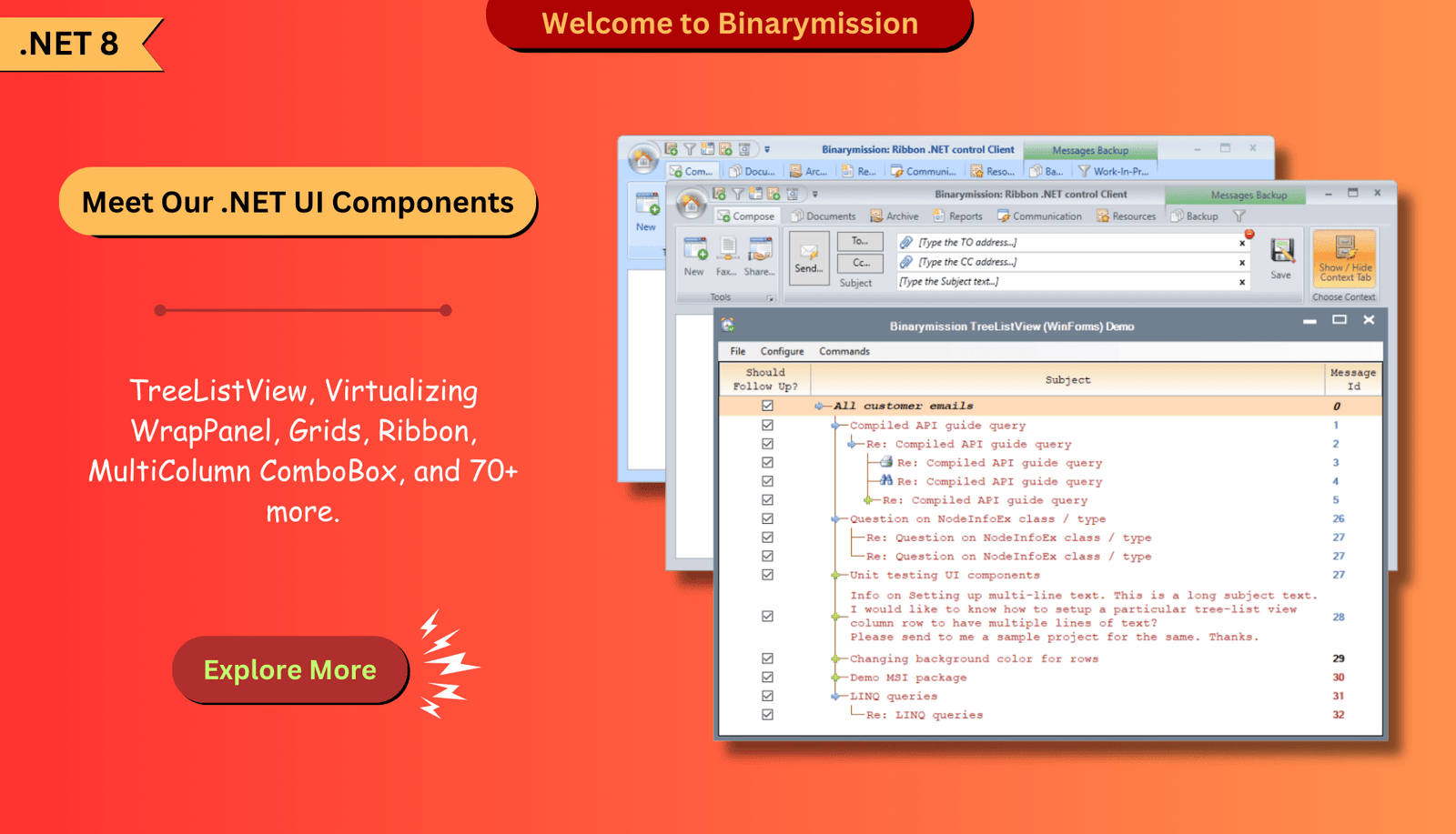The width and height of the screenshot is (1456, 834).
Task: Click the Show / Hide Context Tab icon
Action: pyautogui.click(x=1345, y=247)
